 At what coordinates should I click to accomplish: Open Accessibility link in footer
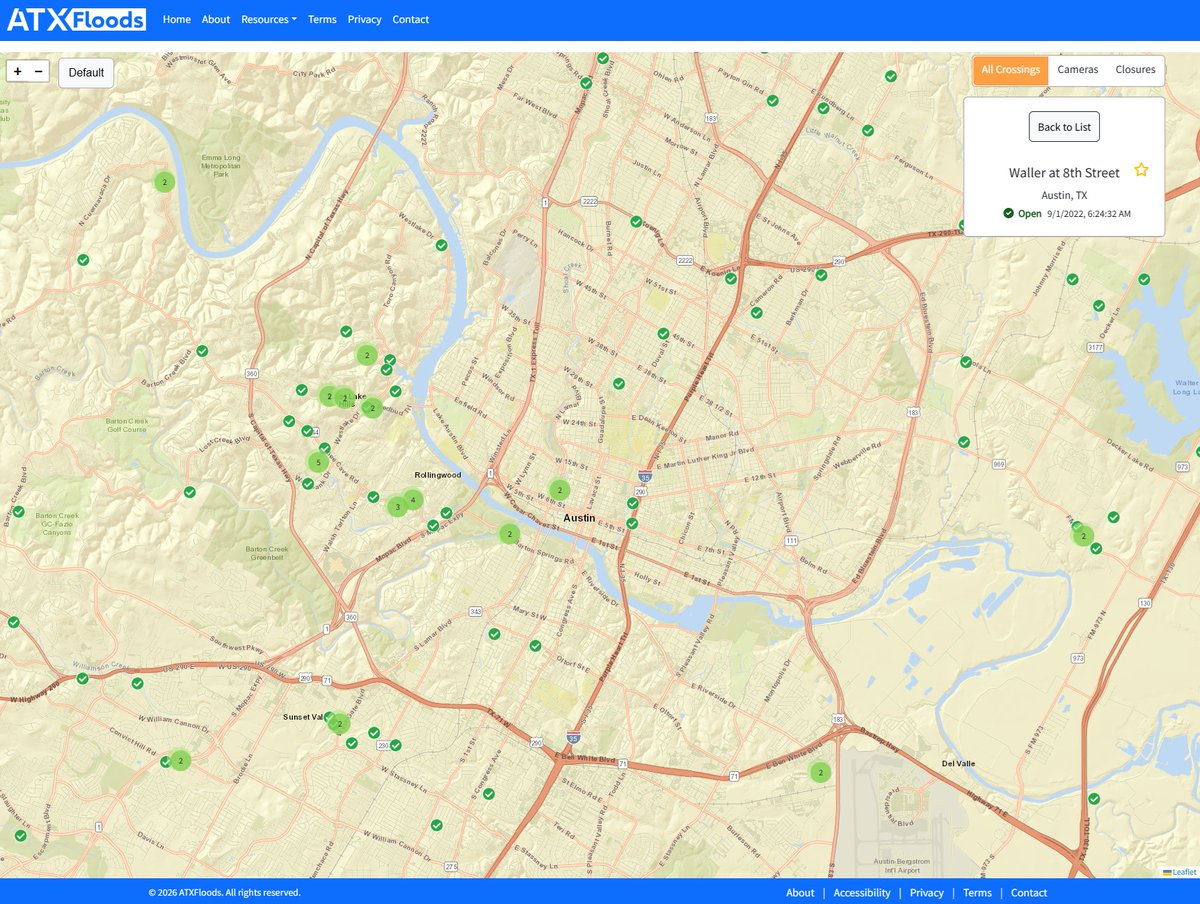(x=862, y=893)
